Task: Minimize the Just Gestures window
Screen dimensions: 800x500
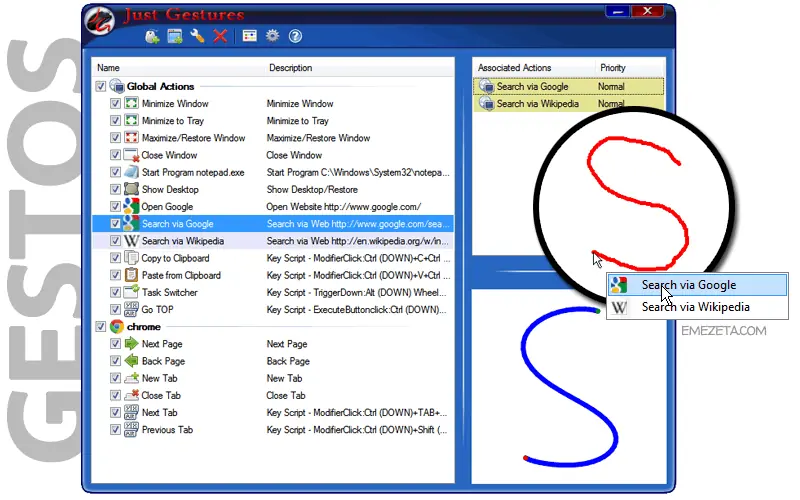Action: pyautogui.click(x=617, y=11)
